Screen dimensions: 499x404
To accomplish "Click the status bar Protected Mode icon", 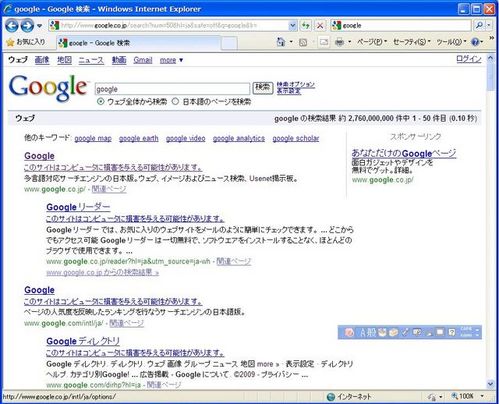I will coord(432,397).
